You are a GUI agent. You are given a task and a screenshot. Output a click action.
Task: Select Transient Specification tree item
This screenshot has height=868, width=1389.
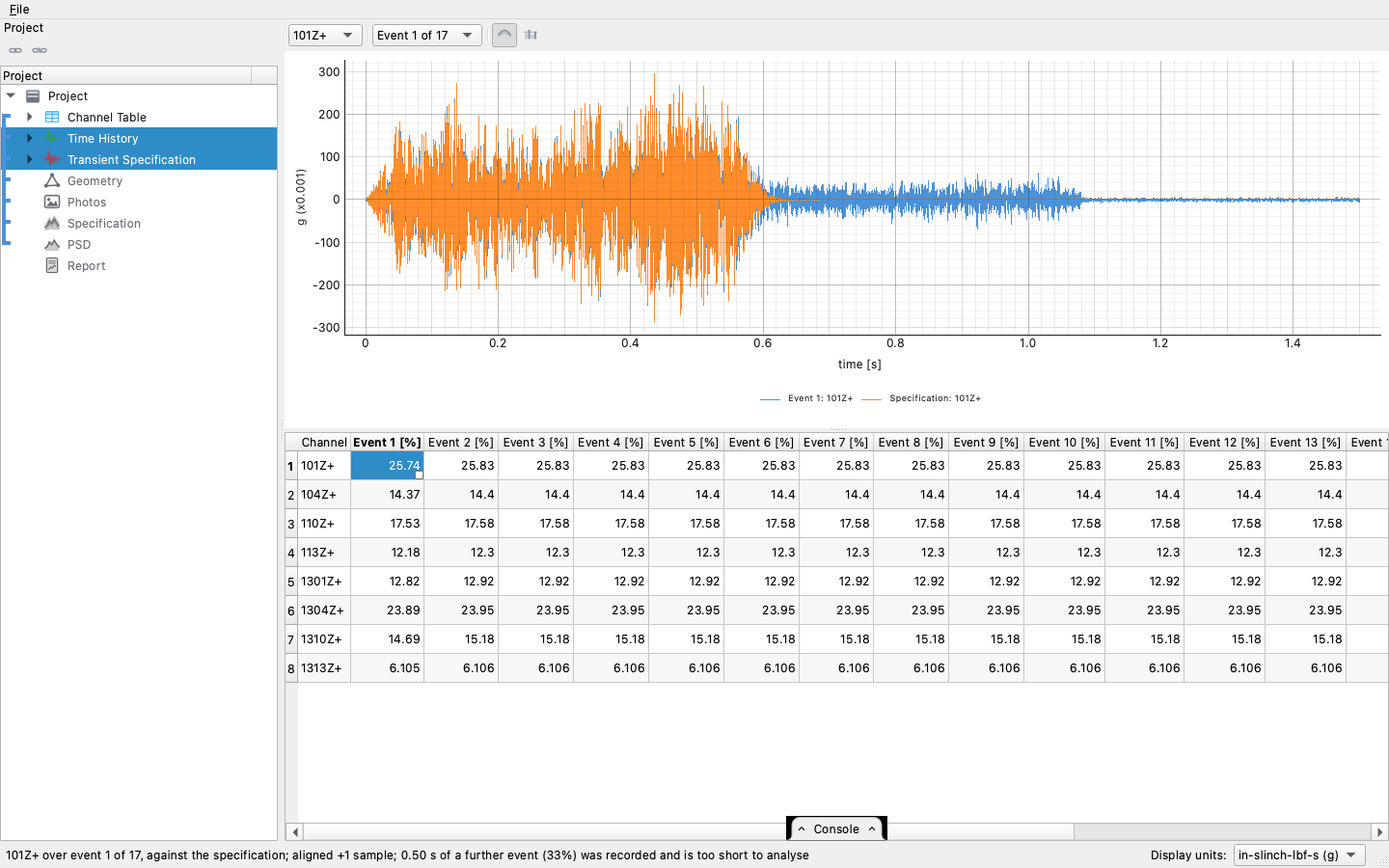click(131, 159)
